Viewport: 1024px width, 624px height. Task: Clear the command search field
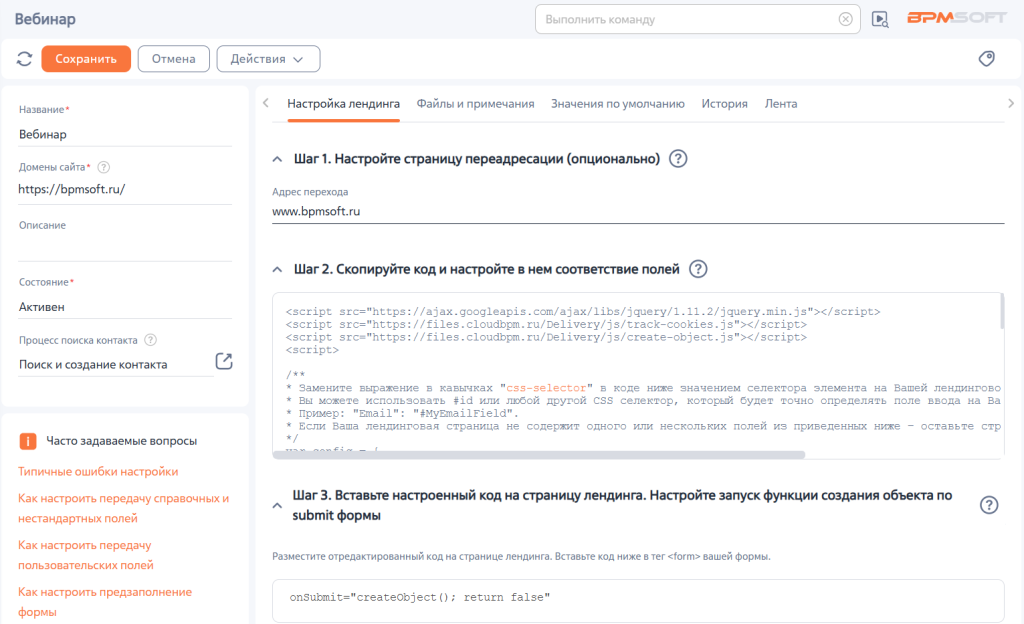pos(845,20)
